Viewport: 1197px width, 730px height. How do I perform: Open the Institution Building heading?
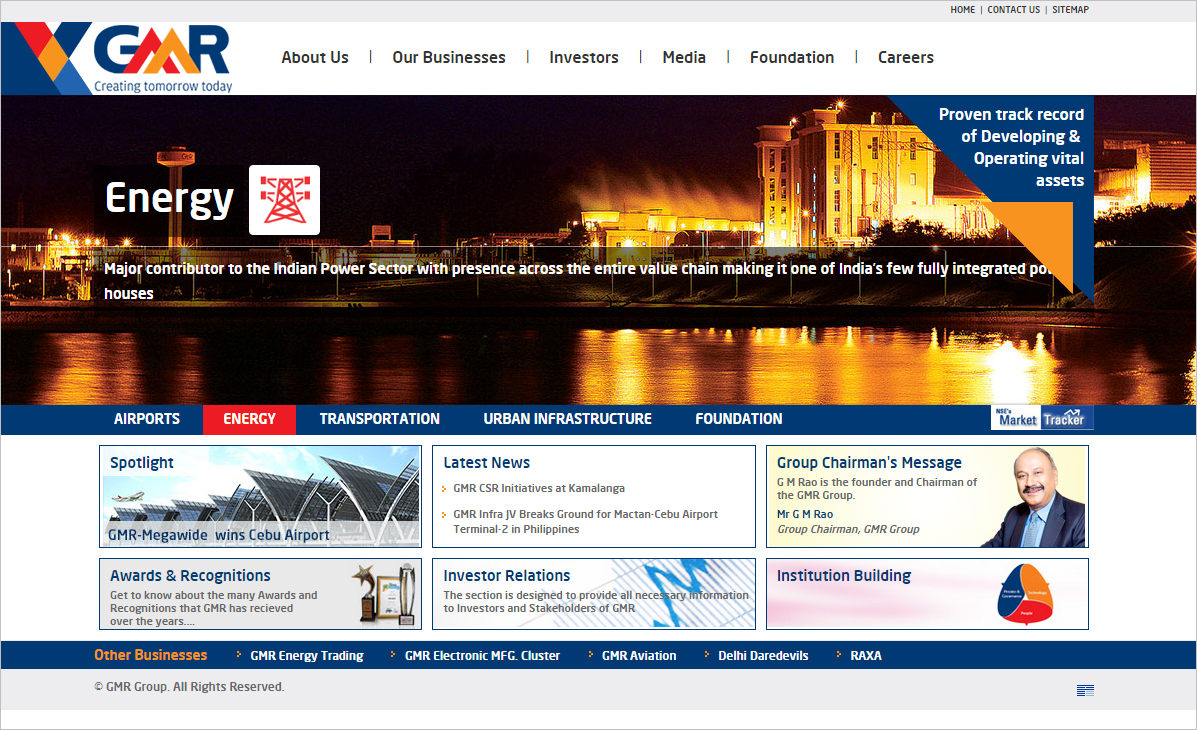tap(844, 576)
